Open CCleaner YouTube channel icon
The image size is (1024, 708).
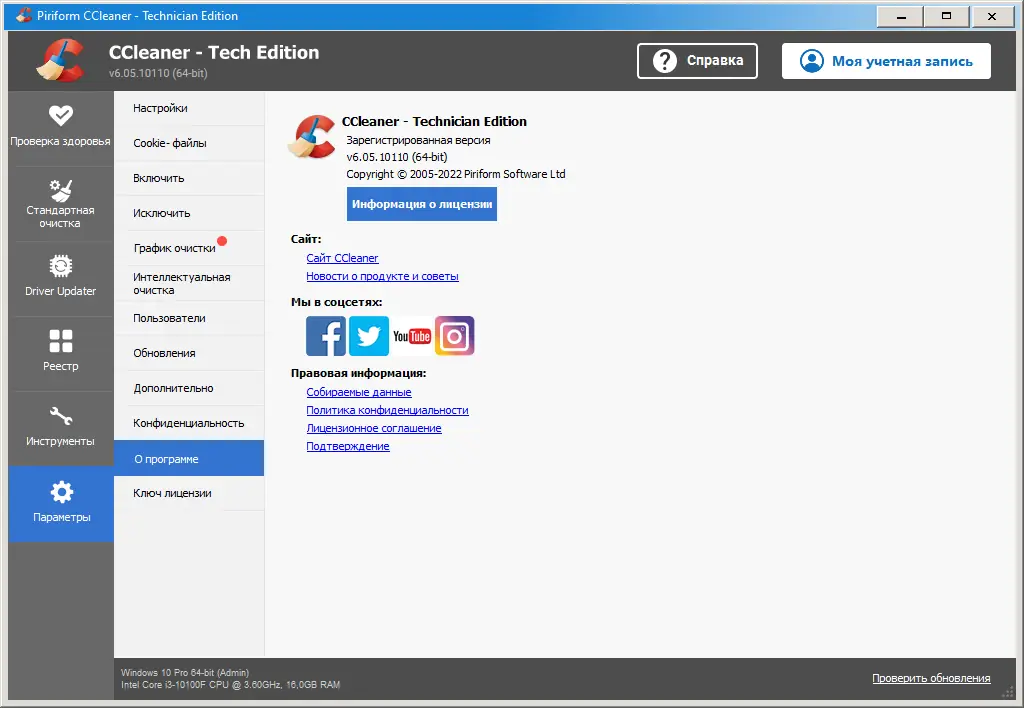pos(411,336)
